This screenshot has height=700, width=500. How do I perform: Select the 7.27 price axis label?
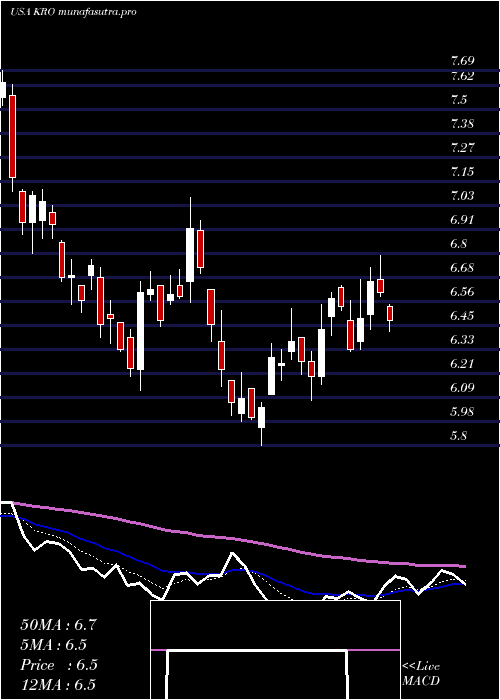(462, 148)
